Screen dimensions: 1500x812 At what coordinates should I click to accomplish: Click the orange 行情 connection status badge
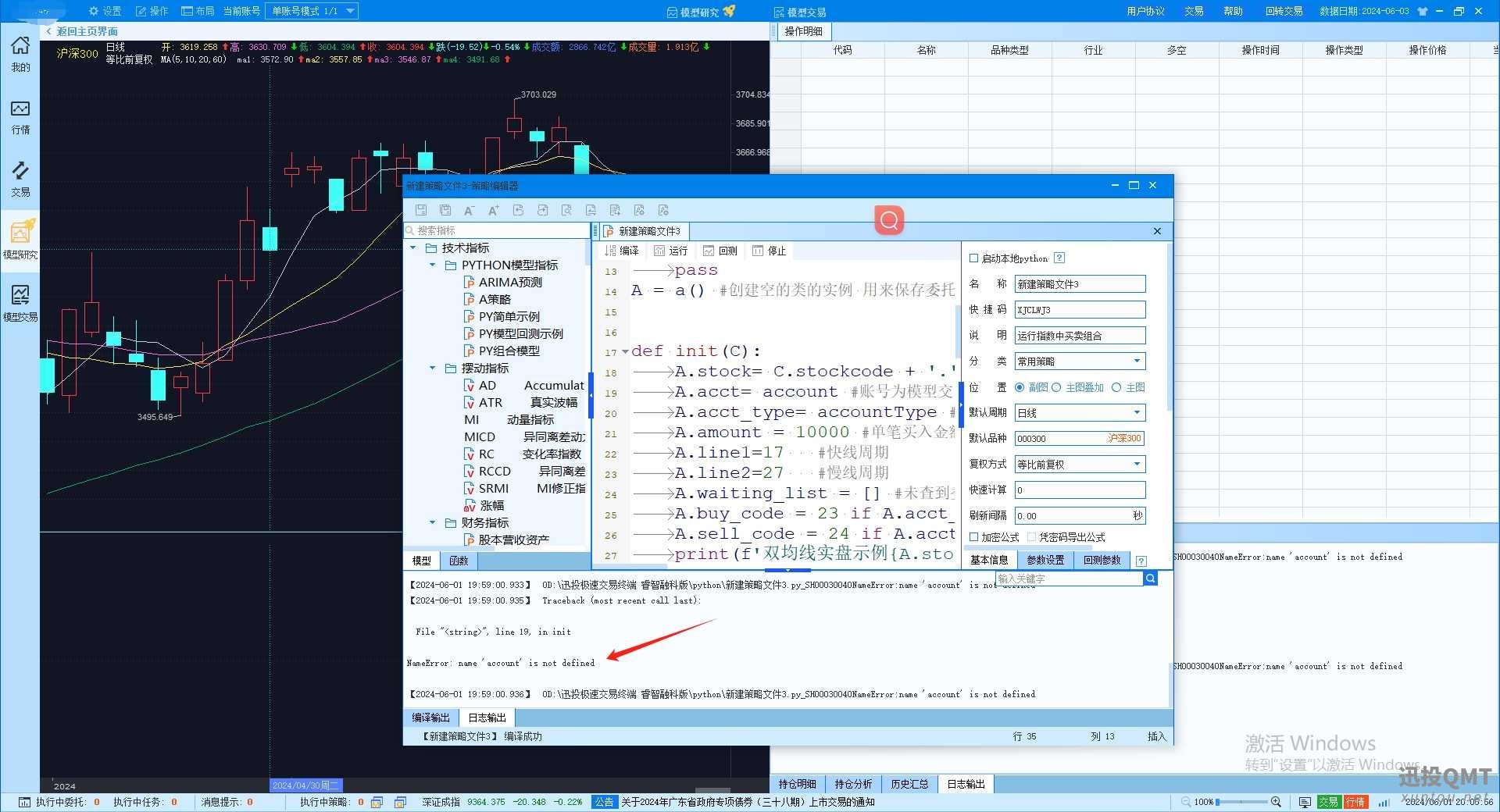[x=1355, y=802]
